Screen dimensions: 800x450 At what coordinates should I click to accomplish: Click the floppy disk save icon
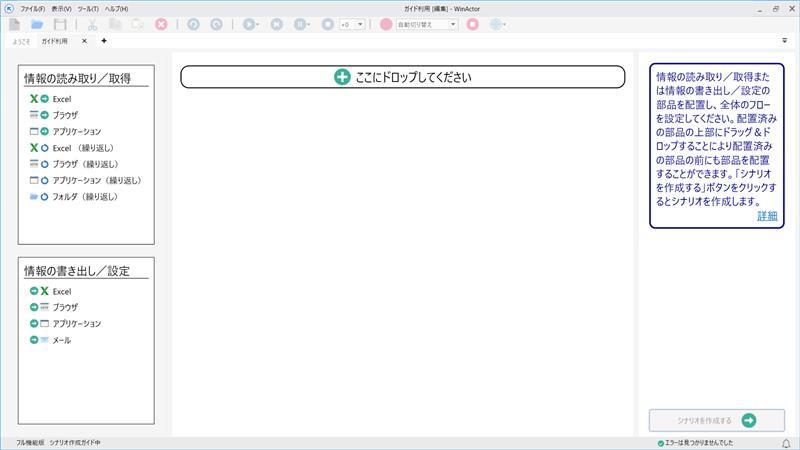pos(60,24)
